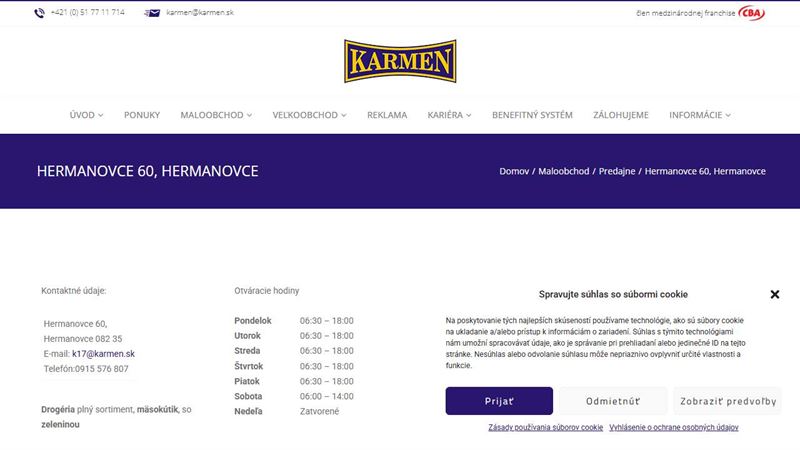The height and width of the screenshot is (450, 800).
Task: Go to Maloobchod breadcrumb
Action: (563, 171)
